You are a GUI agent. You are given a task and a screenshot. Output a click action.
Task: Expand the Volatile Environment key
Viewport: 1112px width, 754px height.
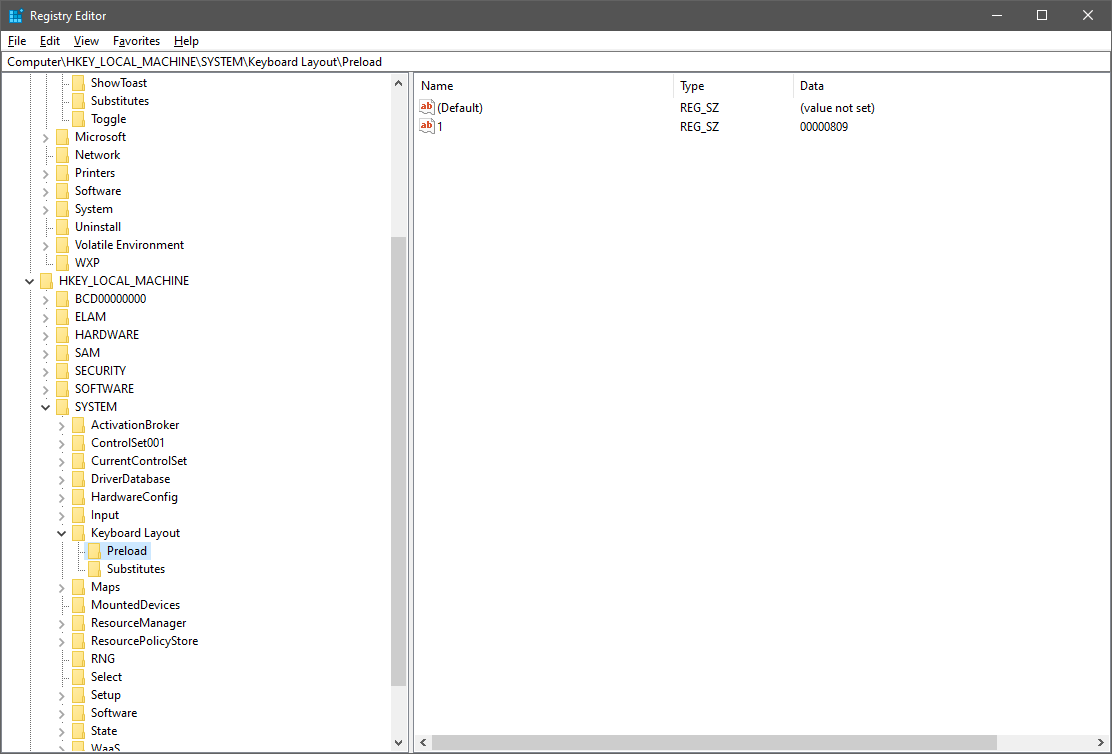[x=45, y=245]
